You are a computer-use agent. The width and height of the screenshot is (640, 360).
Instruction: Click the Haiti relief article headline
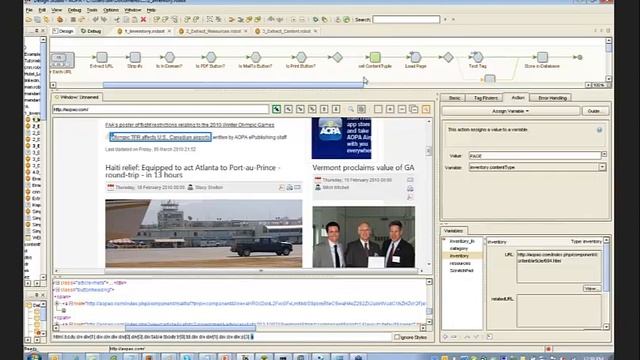click(193, 171)
